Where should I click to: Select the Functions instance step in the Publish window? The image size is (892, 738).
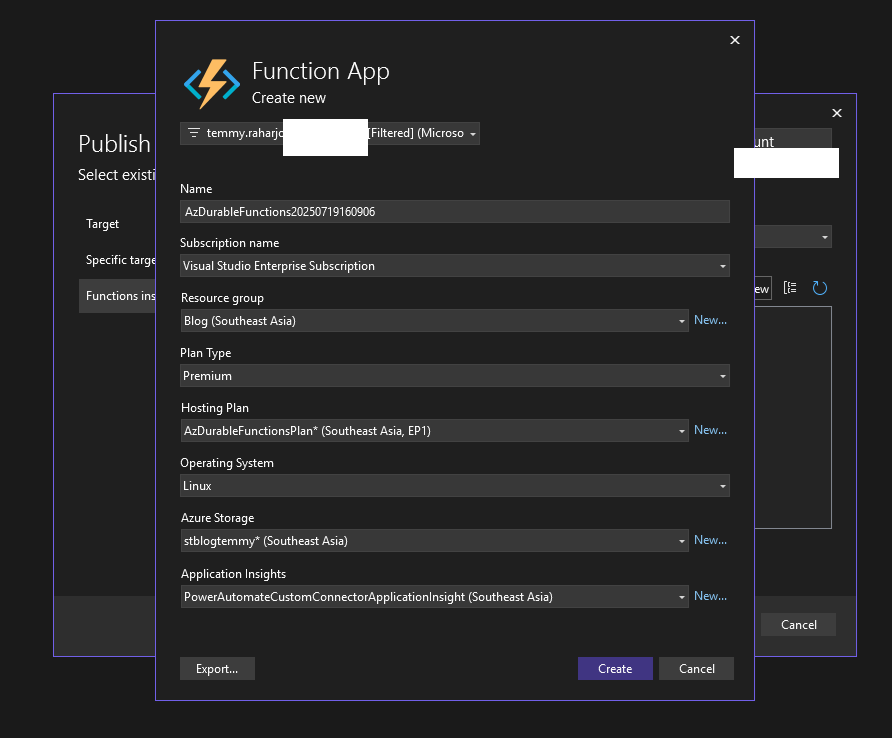coord(117,296)
